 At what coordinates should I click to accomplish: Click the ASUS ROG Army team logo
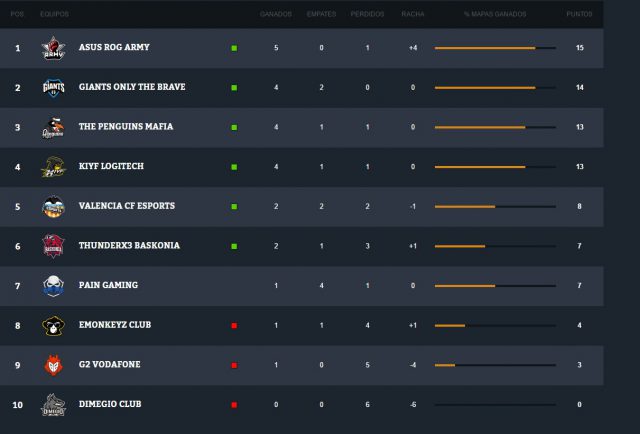[x=53, y=48]
